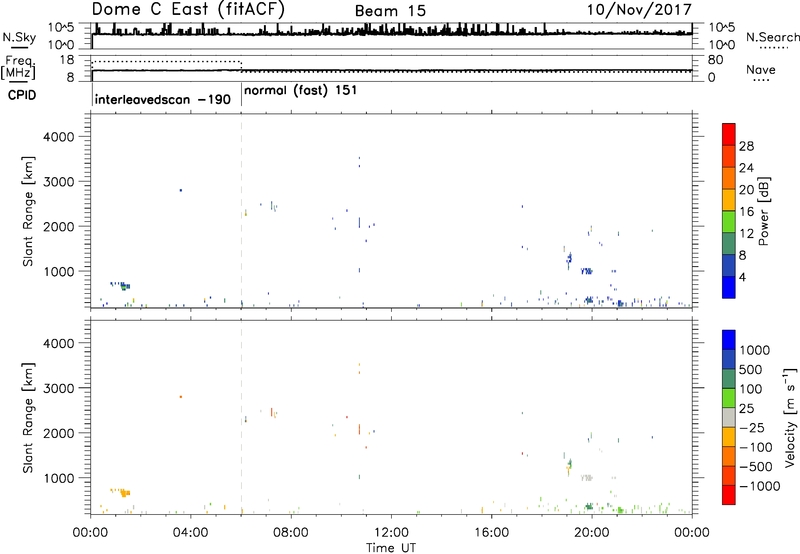This screenshot has width=800, height=554.
Task: Click the blue echo near 2800 km in power panel
Action: tap(180, 190)
